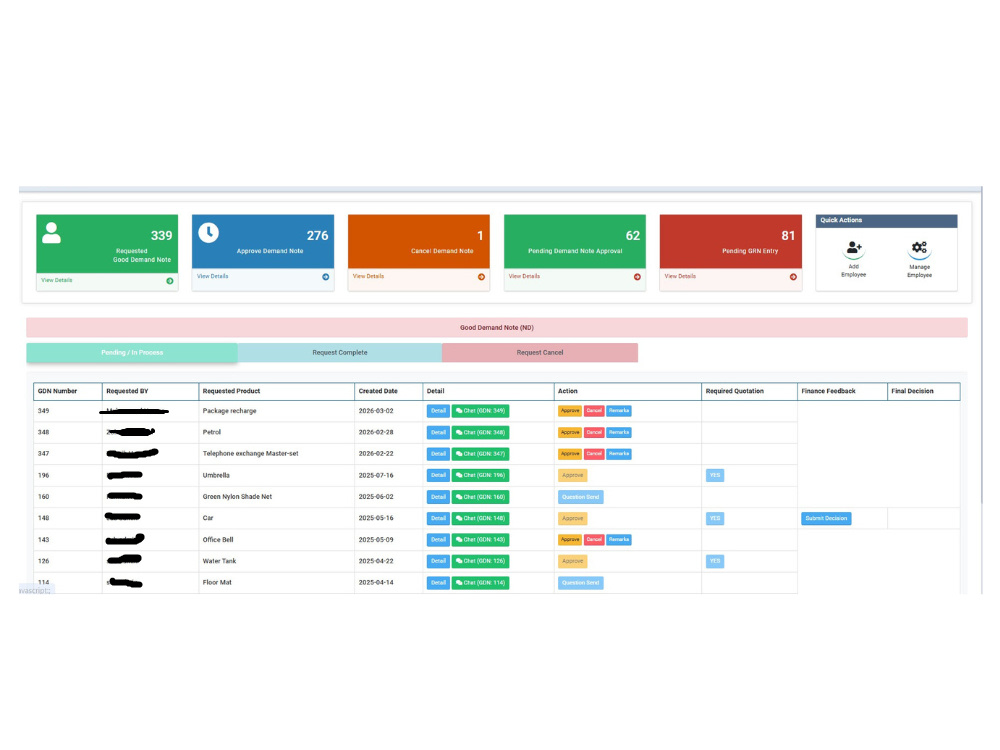
Task: Open View Details under Pending GRN Entry
Action: (680, 276)
